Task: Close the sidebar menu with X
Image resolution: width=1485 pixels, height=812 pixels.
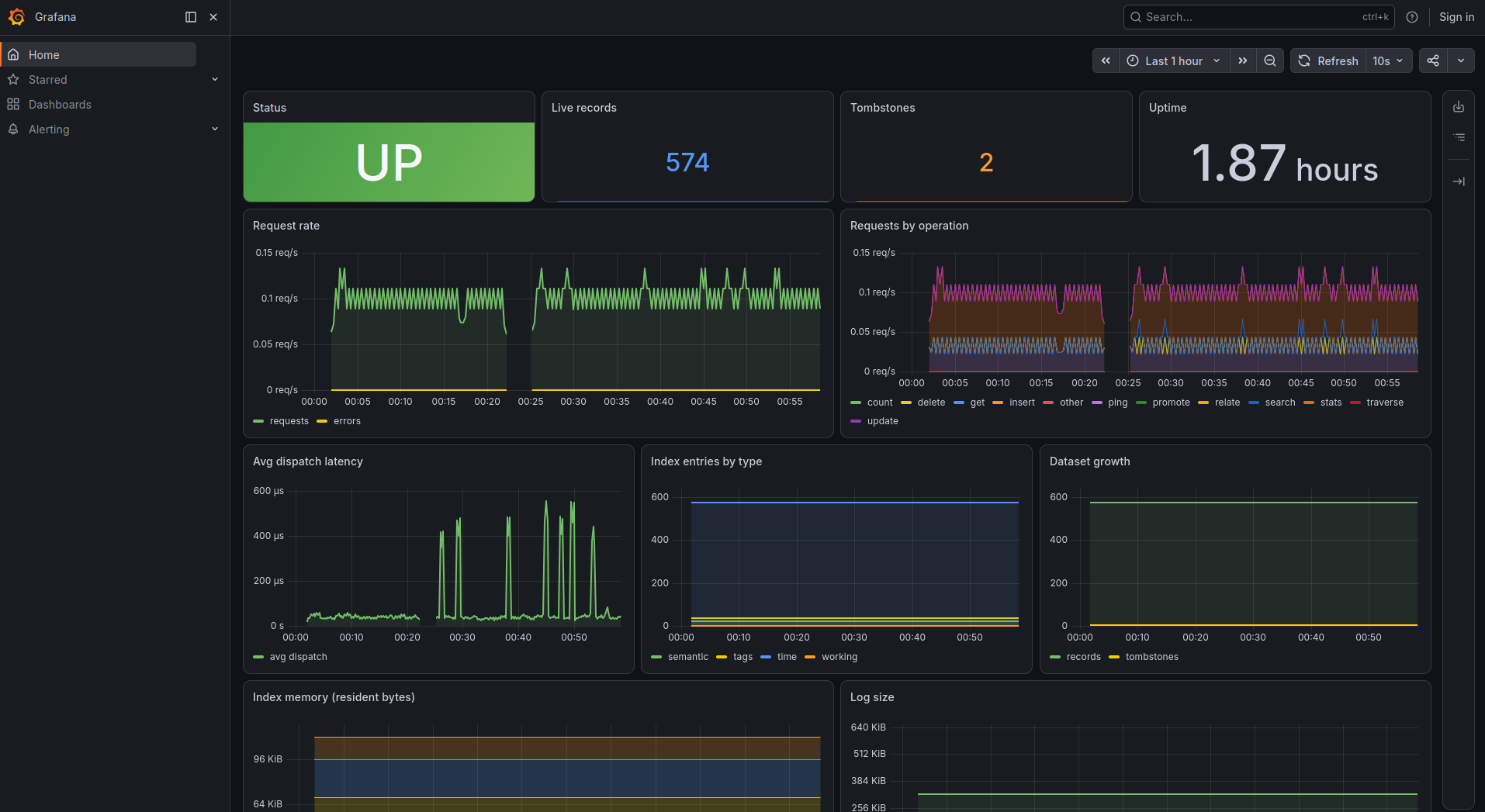Action: pos(213,17)
